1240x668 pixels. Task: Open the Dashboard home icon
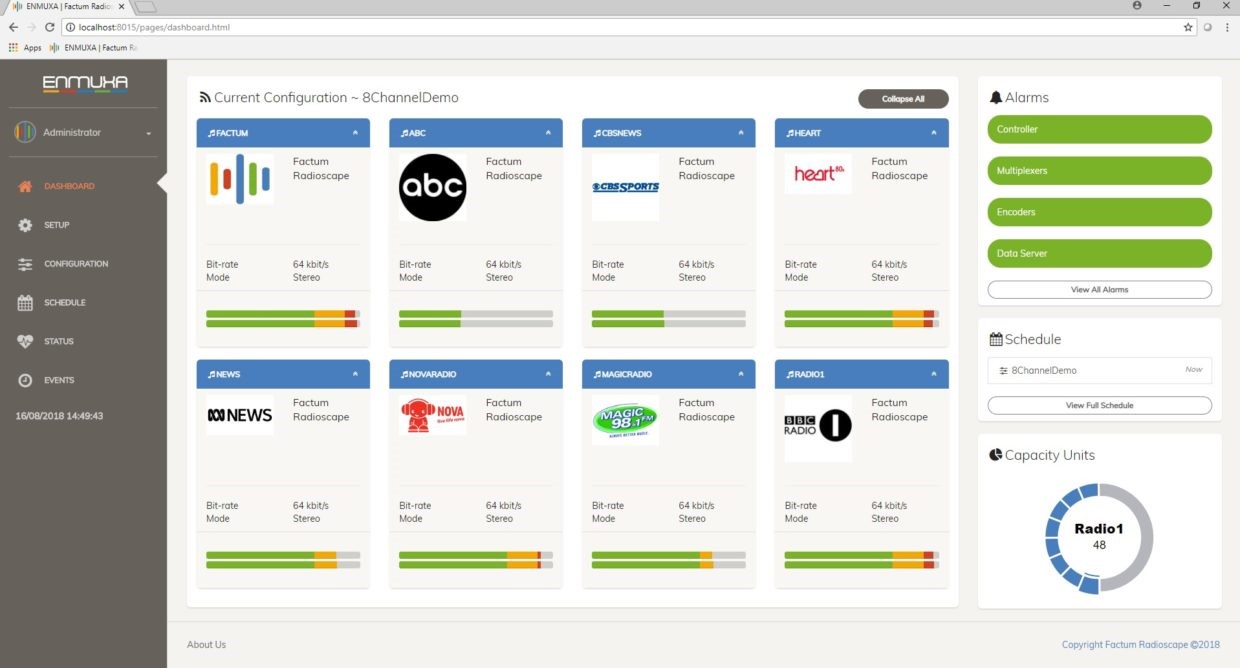pos(25,186)
